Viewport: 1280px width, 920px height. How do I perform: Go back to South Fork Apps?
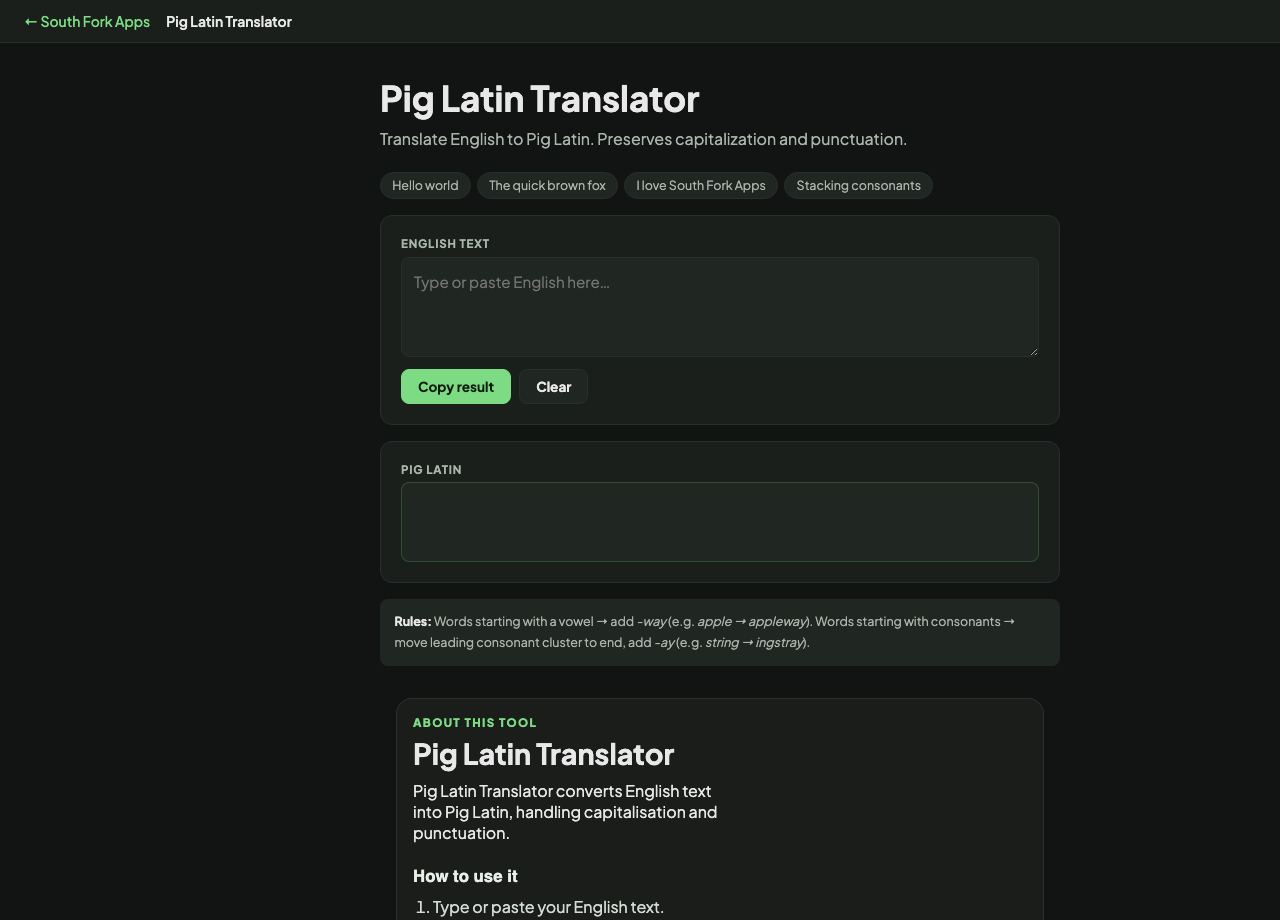(x=87, y=21)
